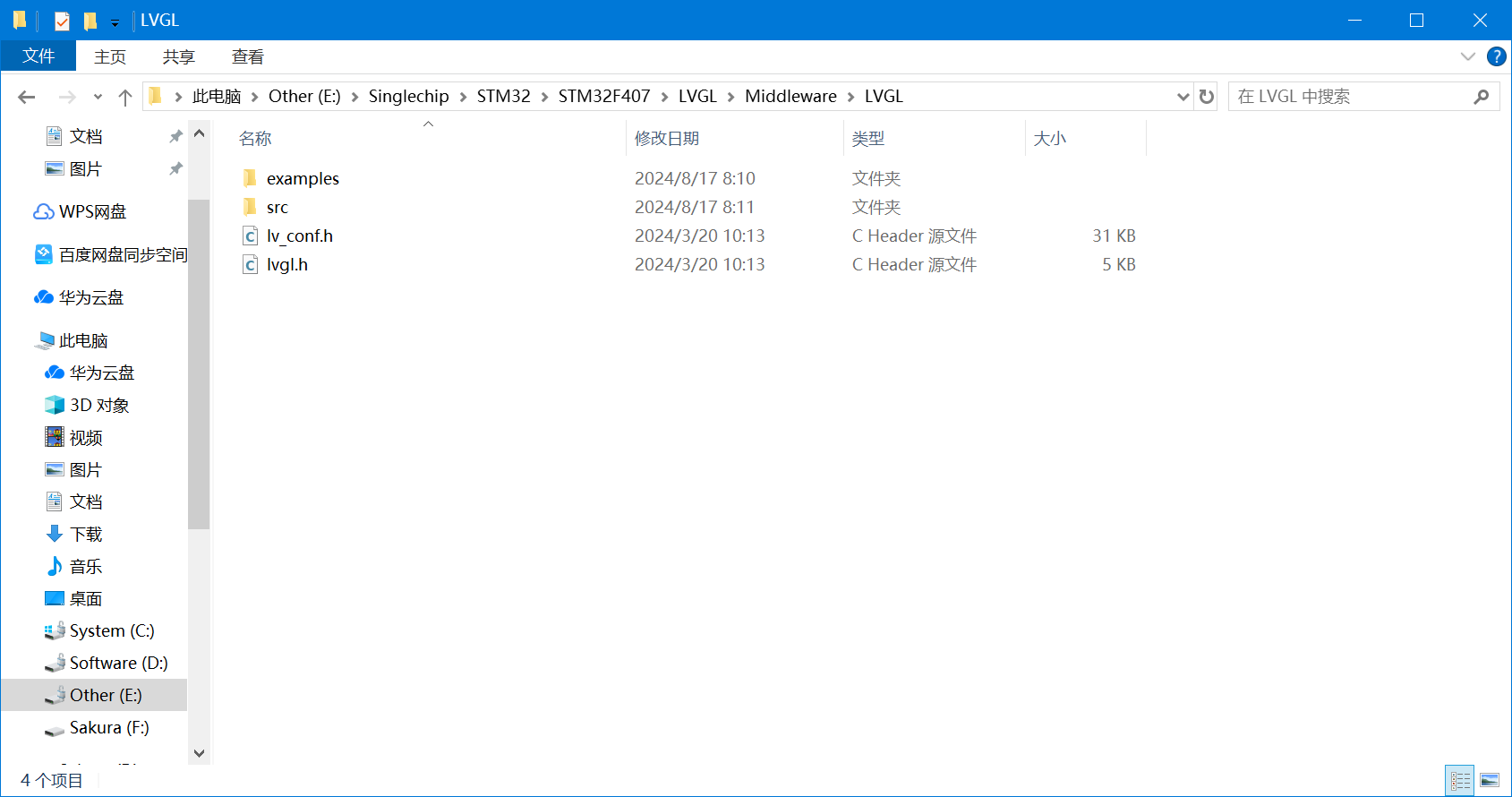Open 文档 under 此电脑
Viewport: 1512px width, 797px height.
[86, 501]
